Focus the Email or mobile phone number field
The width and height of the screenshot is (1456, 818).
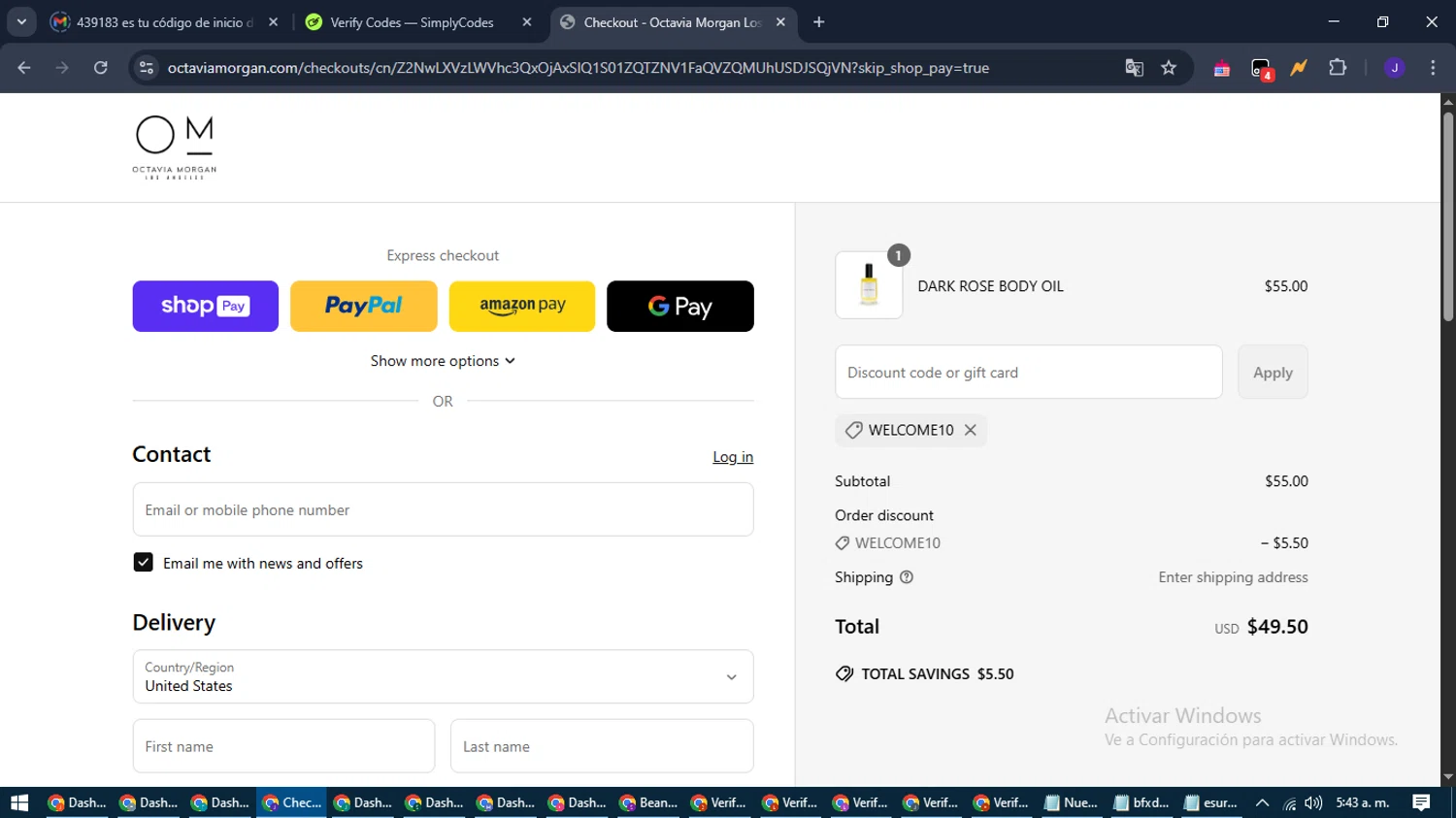point(443,509)
